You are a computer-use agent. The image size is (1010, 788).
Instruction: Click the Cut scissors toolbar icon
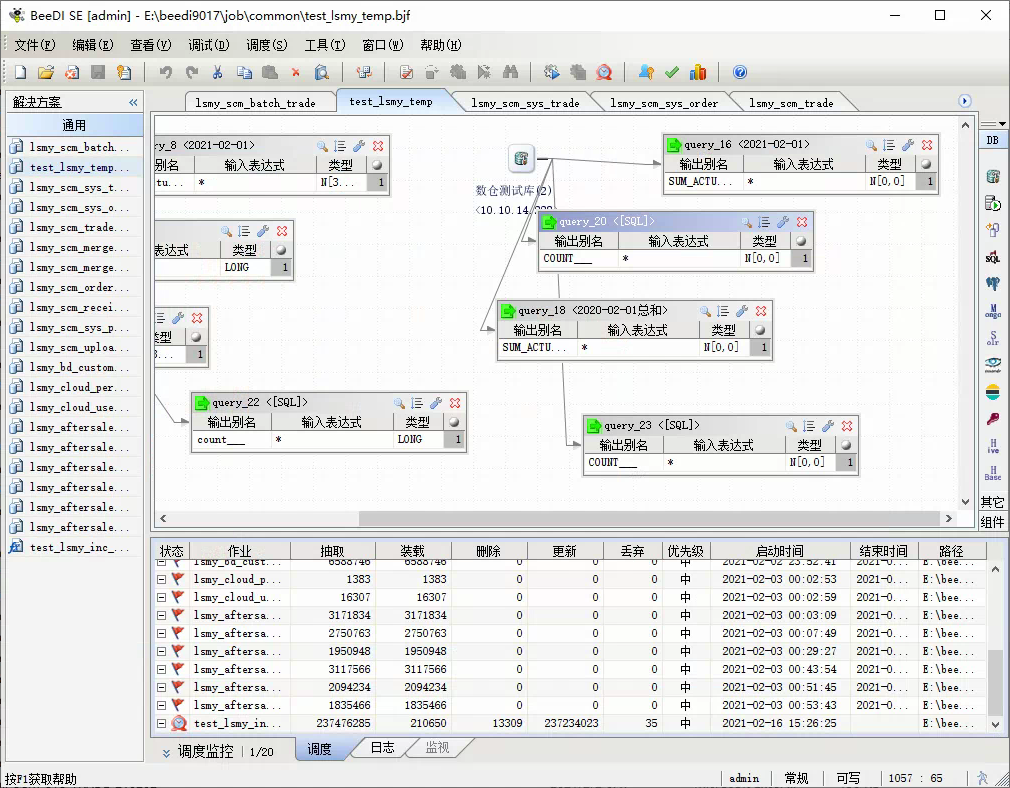coord(218,72)
